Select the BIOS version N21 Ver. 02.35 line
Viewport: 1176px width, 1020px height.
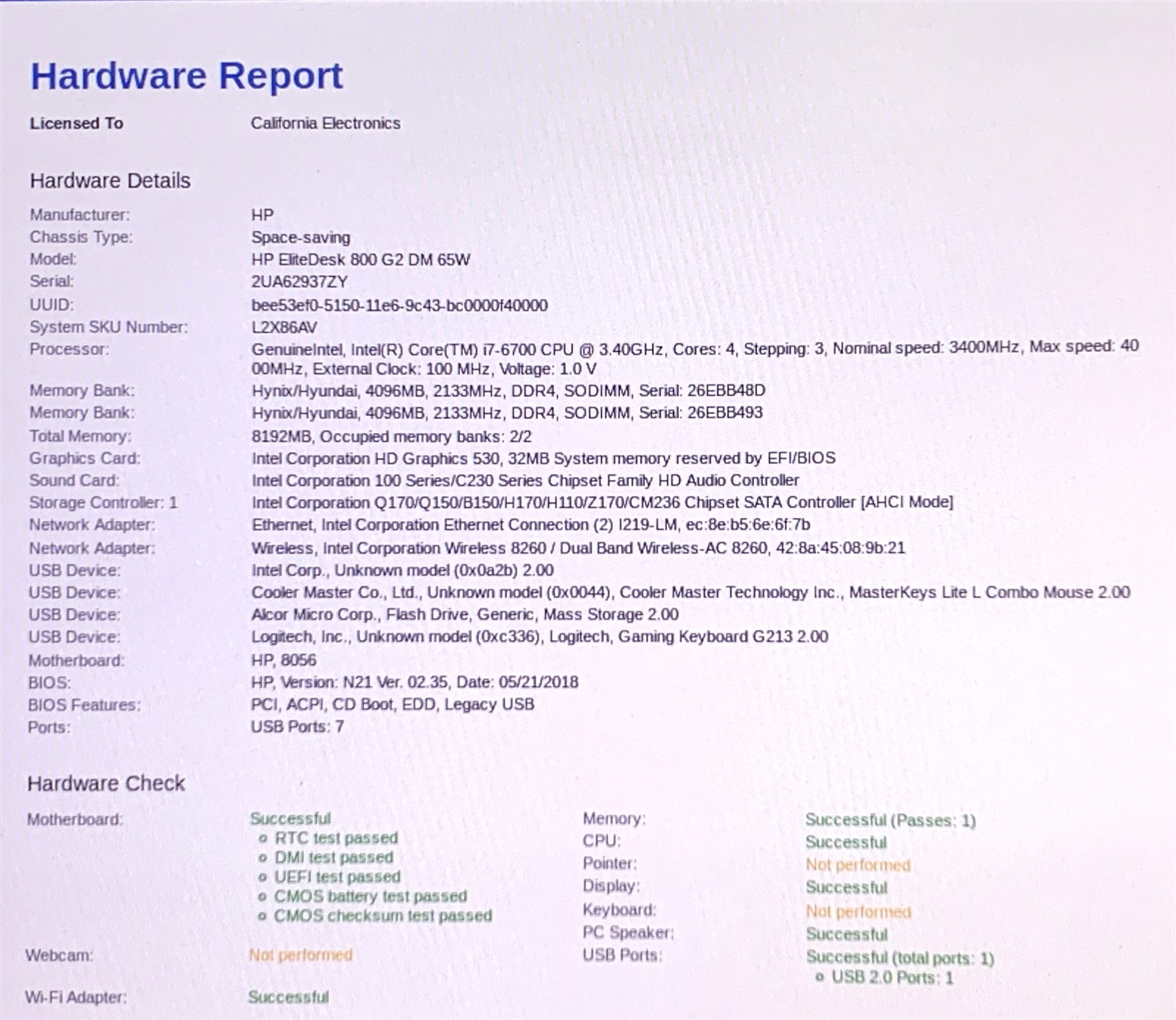point(415,682)
